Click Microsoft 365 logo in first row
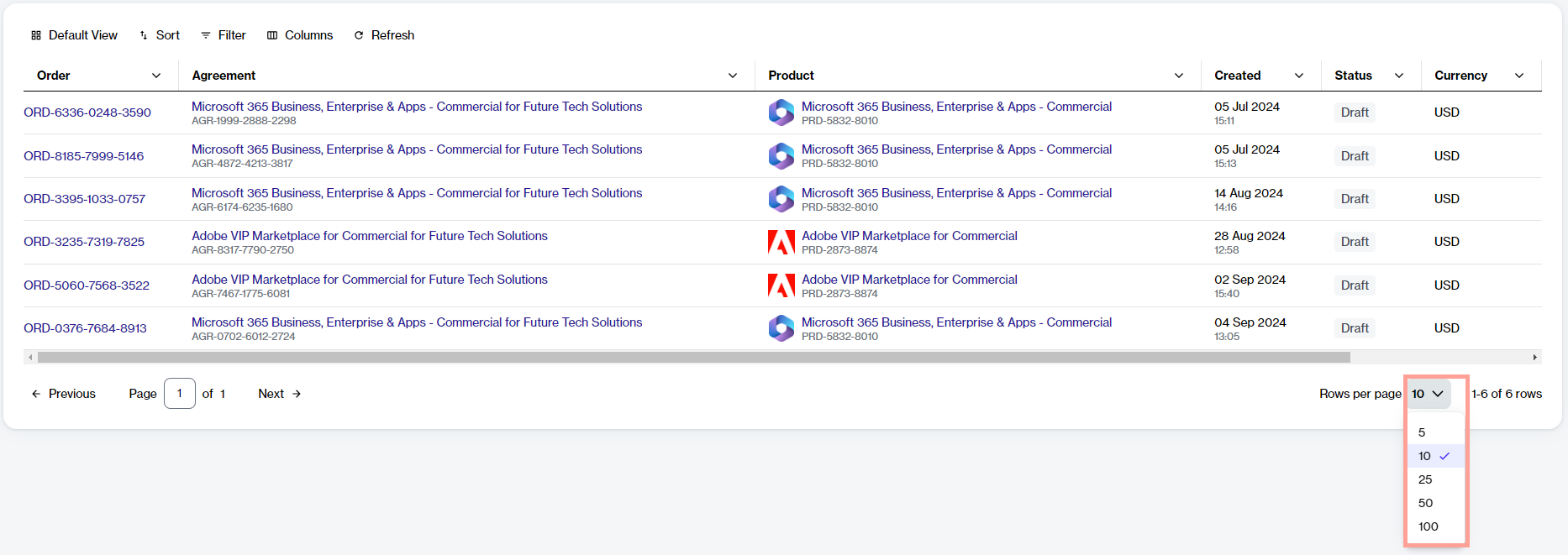 pos(781,113)
